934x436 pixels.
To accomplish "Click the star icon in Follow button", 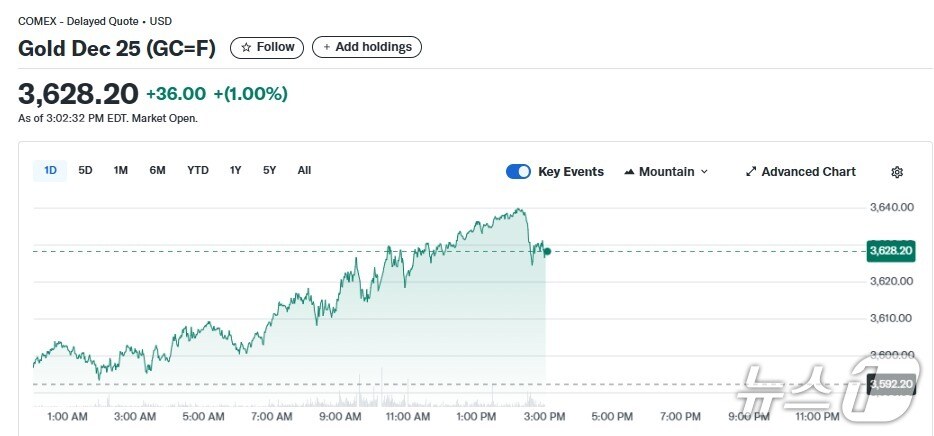I will pyautogui.click(x=246, y=47).
